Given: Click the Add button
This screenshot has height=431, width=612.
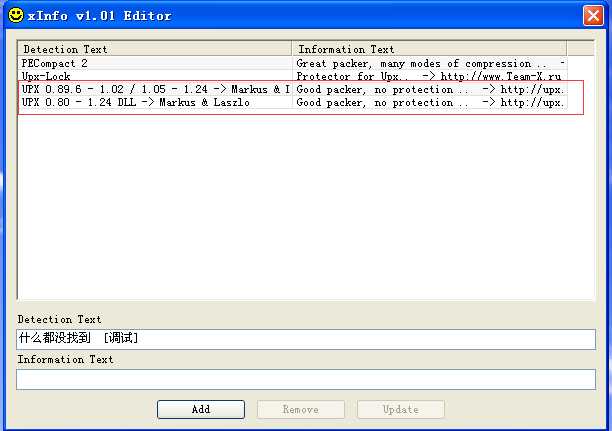Looking at the screenshot, I should click(201, 409).
